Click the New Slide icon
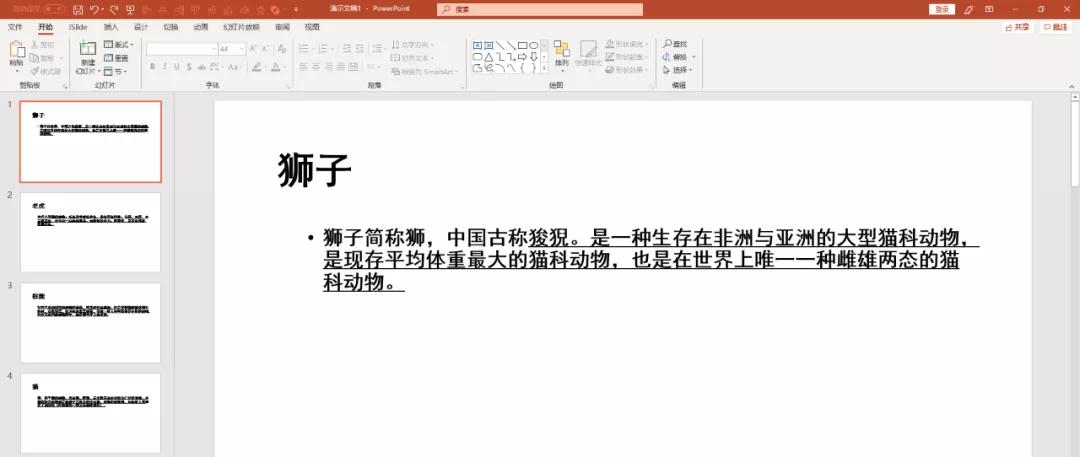This screenshot has height=457, width=1080. pyautogui.click(x=87, y=48)
